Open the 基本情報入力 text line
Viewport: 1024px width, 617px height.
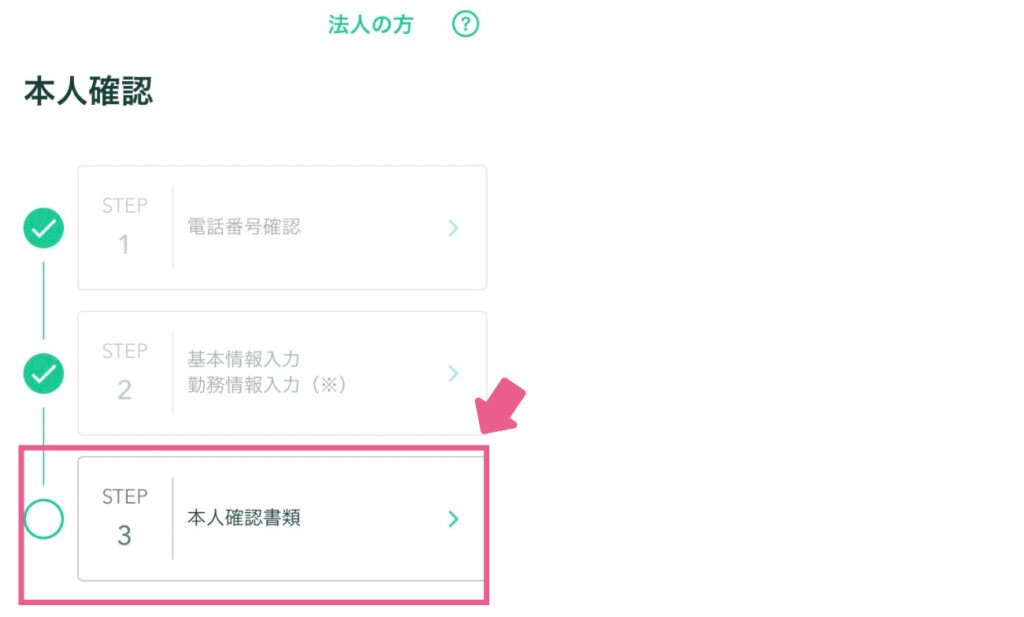click(x=244, y=359)
